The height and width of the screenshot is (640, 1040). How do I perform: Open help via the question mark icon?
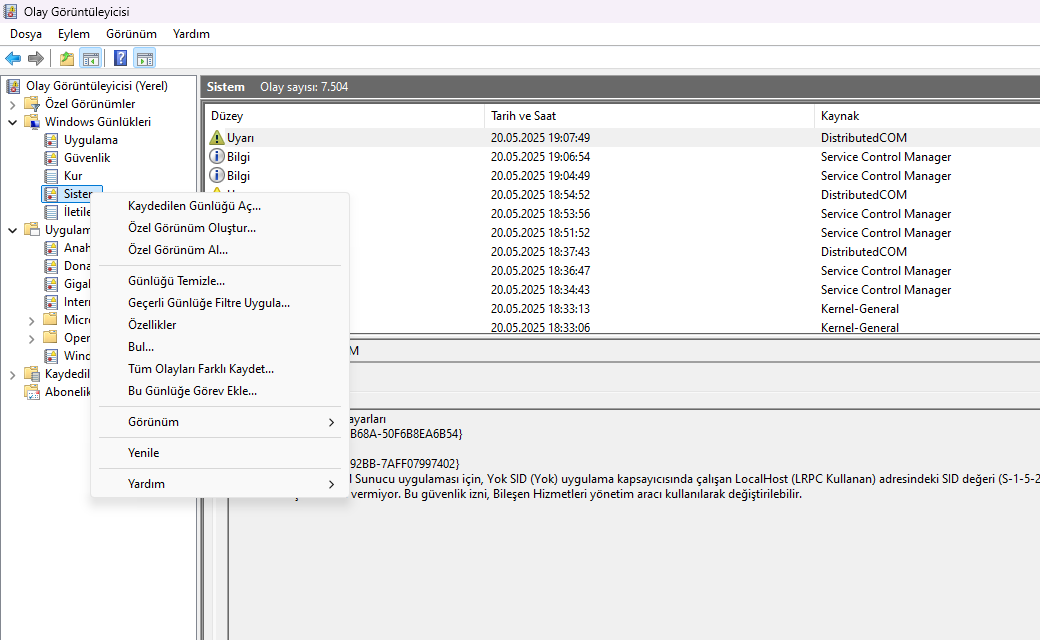[x=120, y=58]
